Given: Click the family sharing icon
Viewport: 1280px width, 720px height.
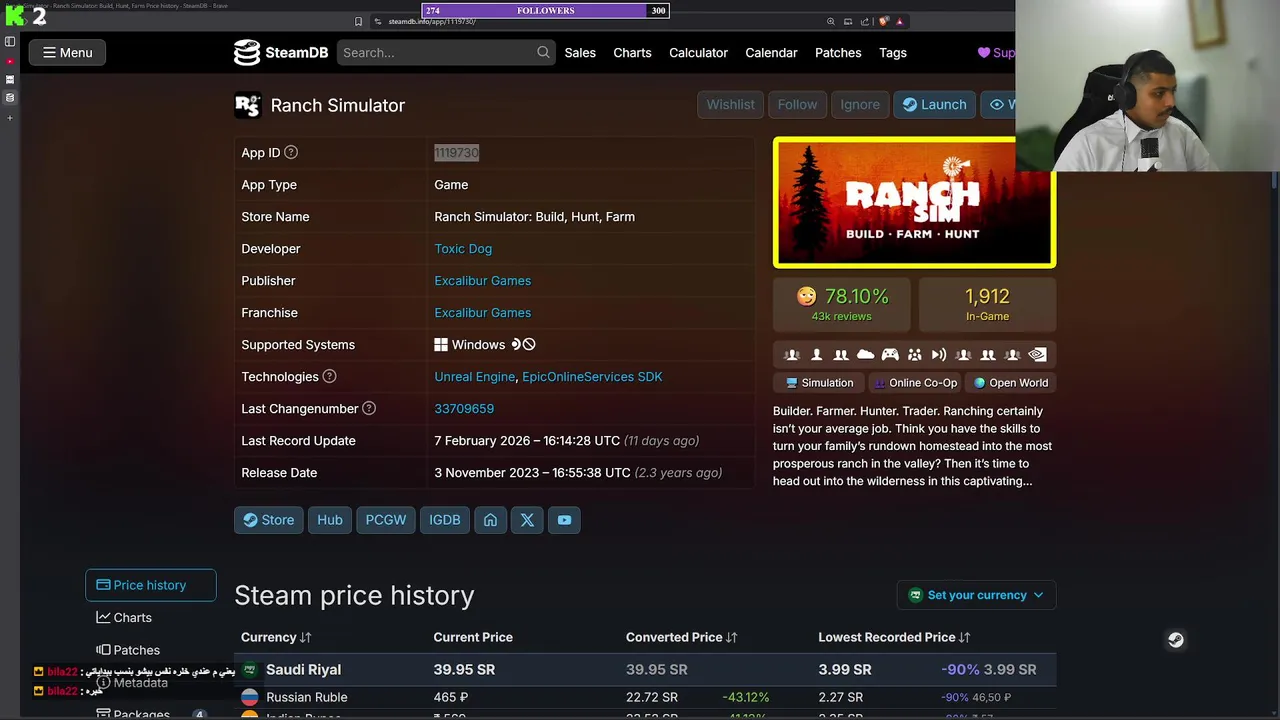Looking at the screenshot, I should [915, 354].
